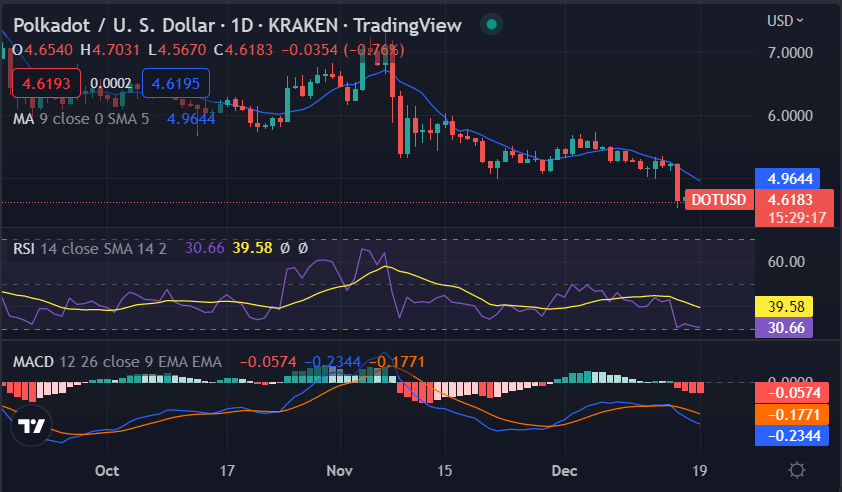Click the 19 date on time axis

click(699, 471)
